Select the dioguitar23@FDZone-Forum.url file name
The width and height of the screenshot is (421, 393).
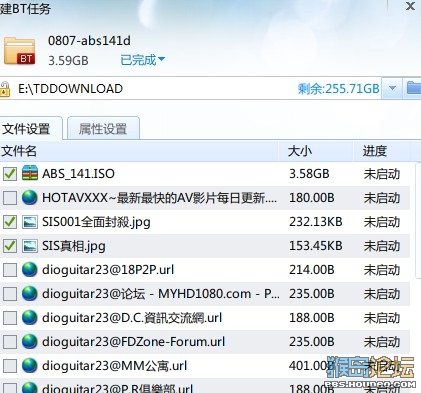(x=133, y=342)
